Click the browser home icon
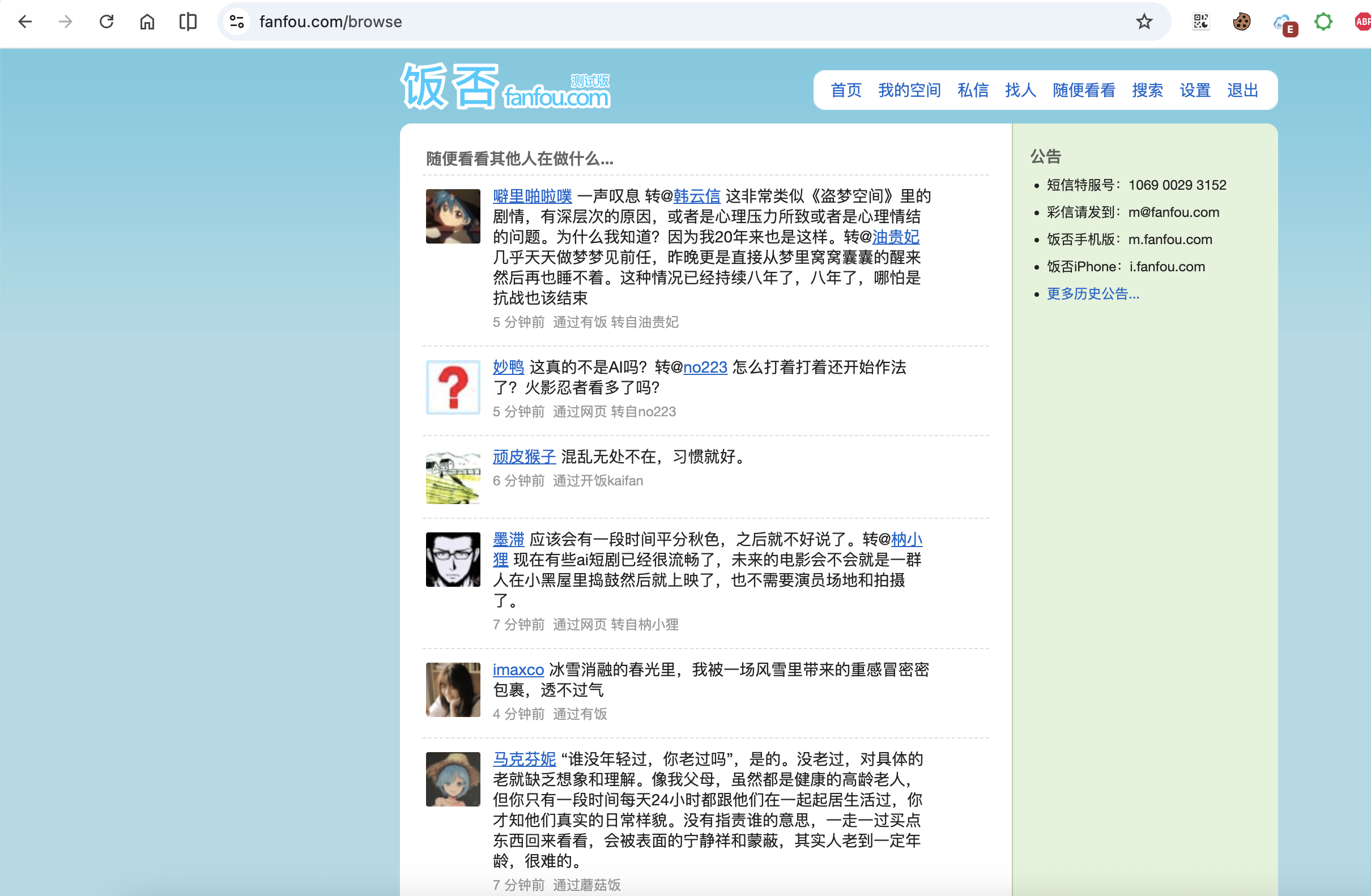1371x896 pixels. tap(147, 22)
